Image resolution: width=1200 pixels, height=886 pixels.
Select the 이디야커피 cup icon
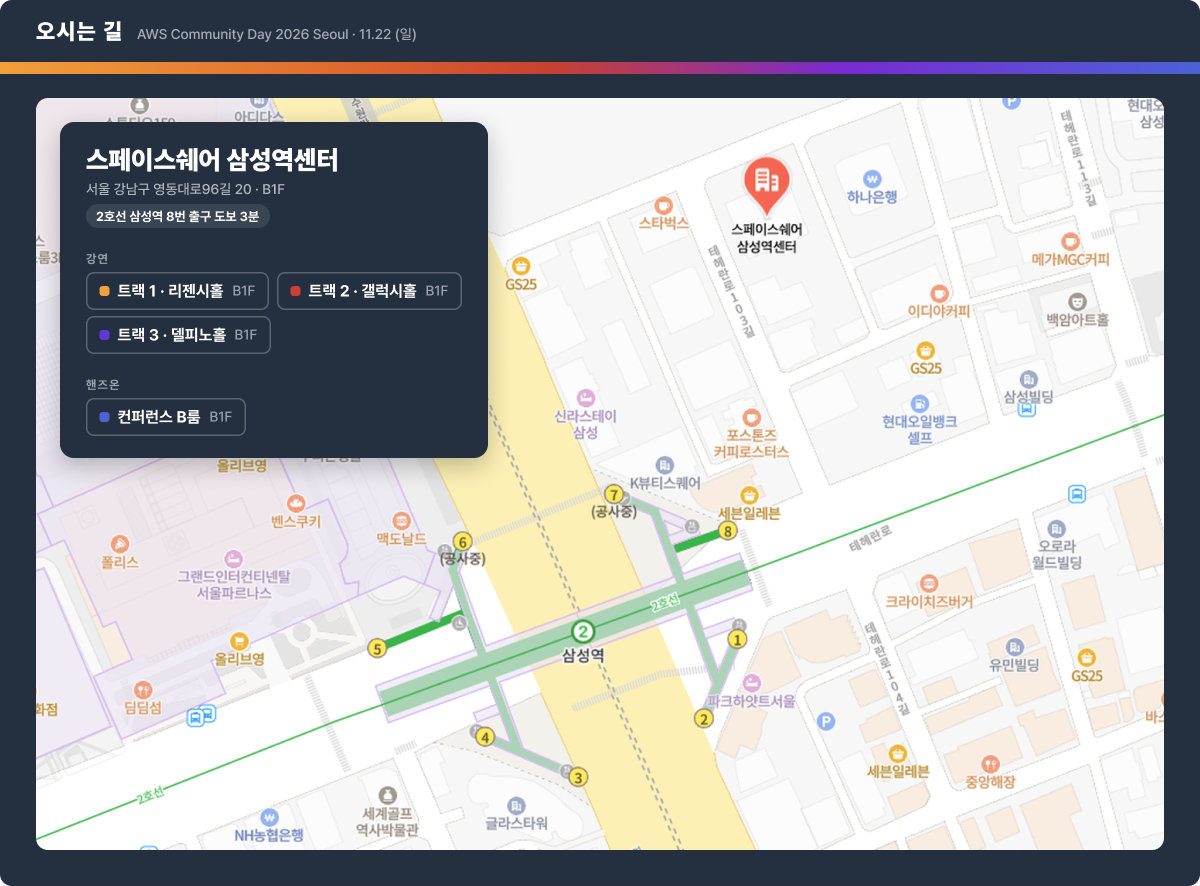coord(938,292)
